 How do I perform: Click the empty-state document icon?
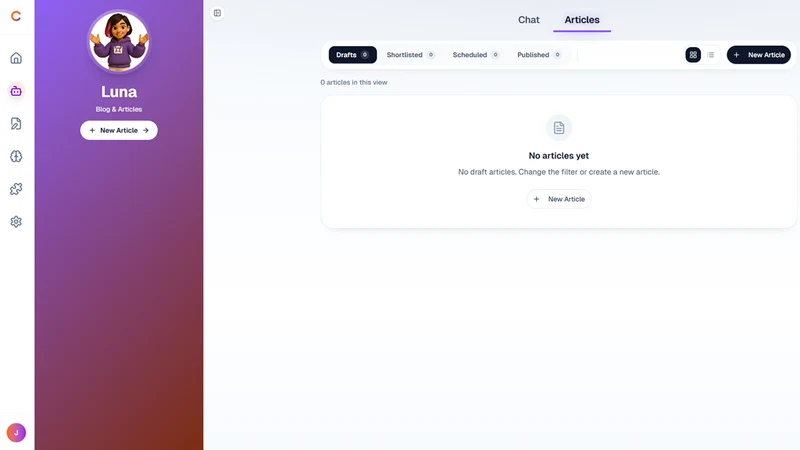(x=559, y=128)
